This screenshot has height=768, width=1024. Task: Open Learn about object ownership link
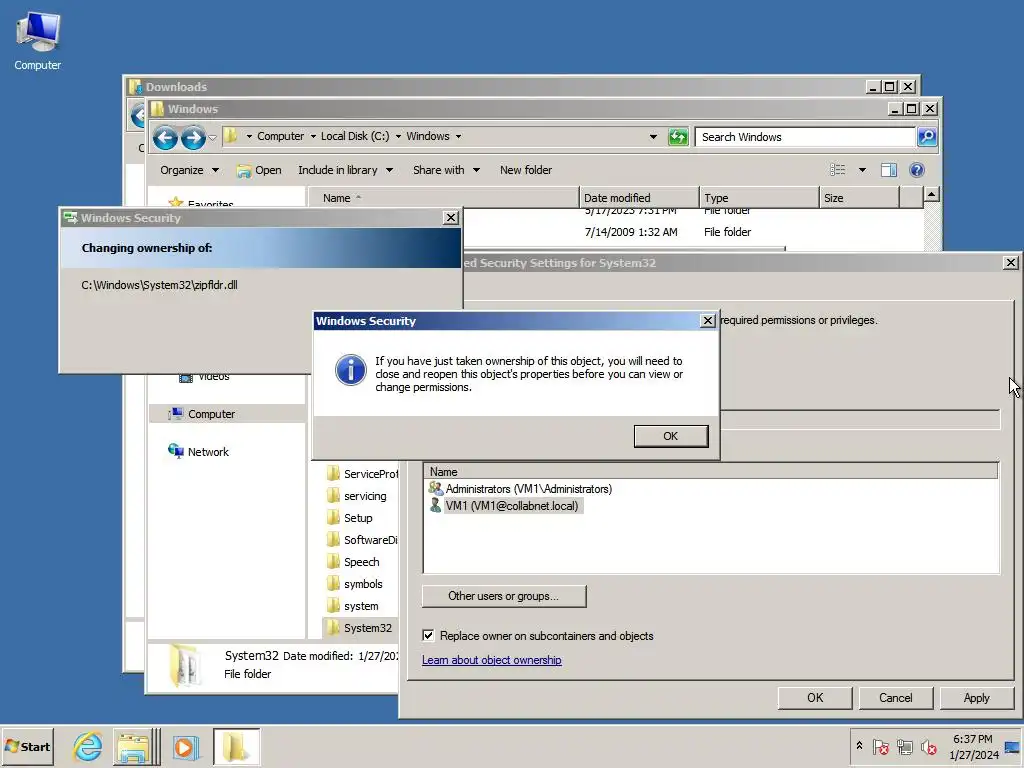491,660
